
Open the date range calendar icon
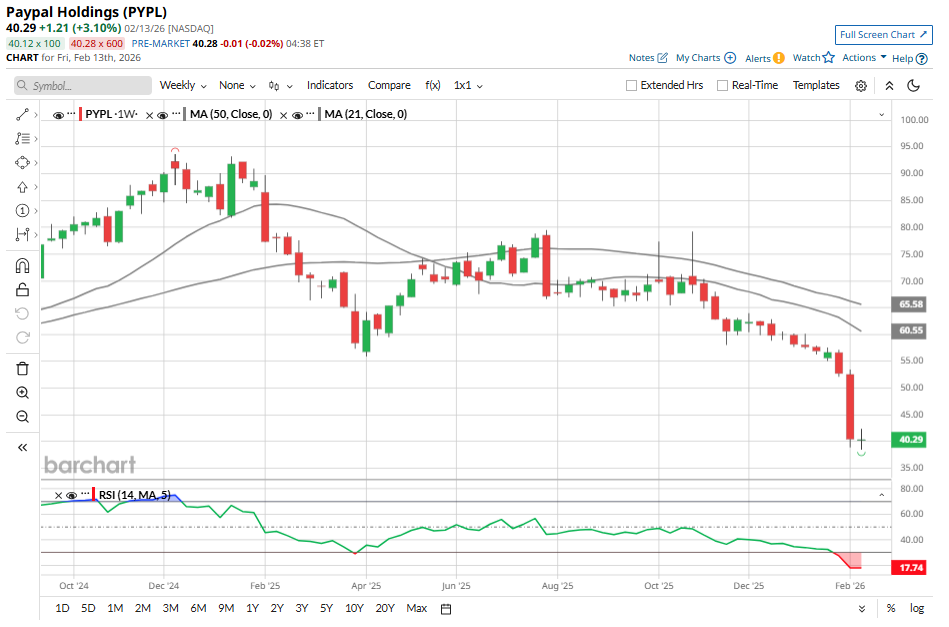446,609
